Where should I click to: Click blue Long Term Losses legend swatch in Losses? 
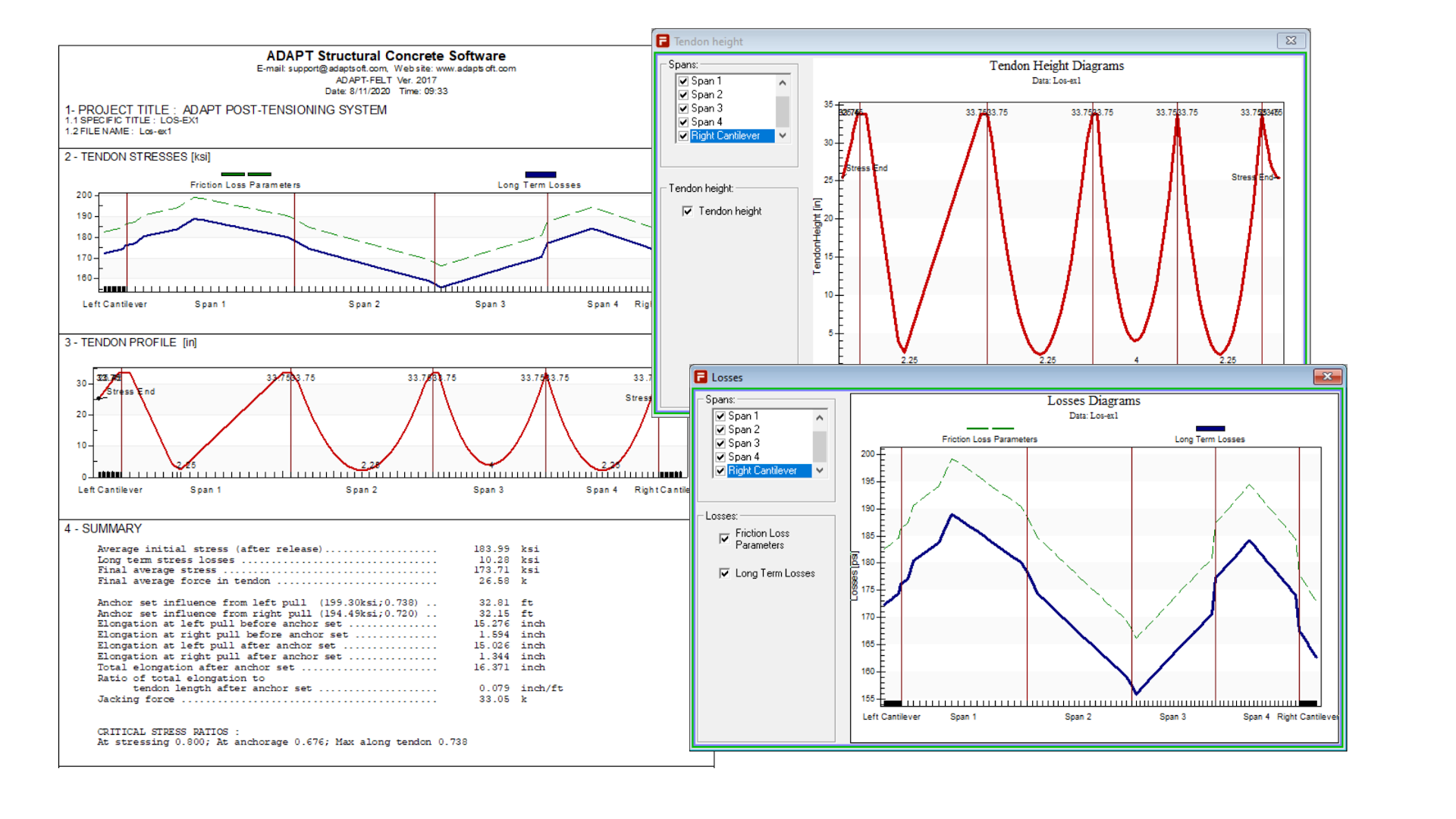click(x=1210, y=428)
